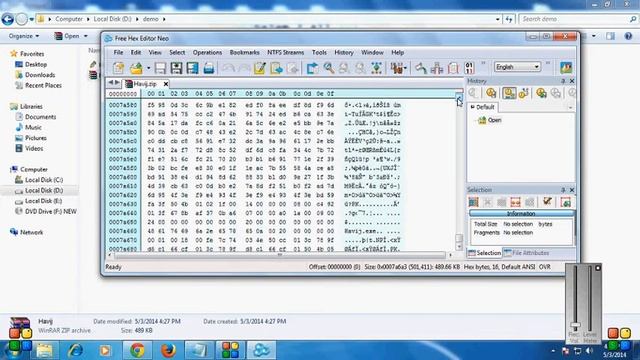Click the horizontal scrollbar of hex view
The width and height of the screenshot is (640, 360).
(x=280, y=255)
